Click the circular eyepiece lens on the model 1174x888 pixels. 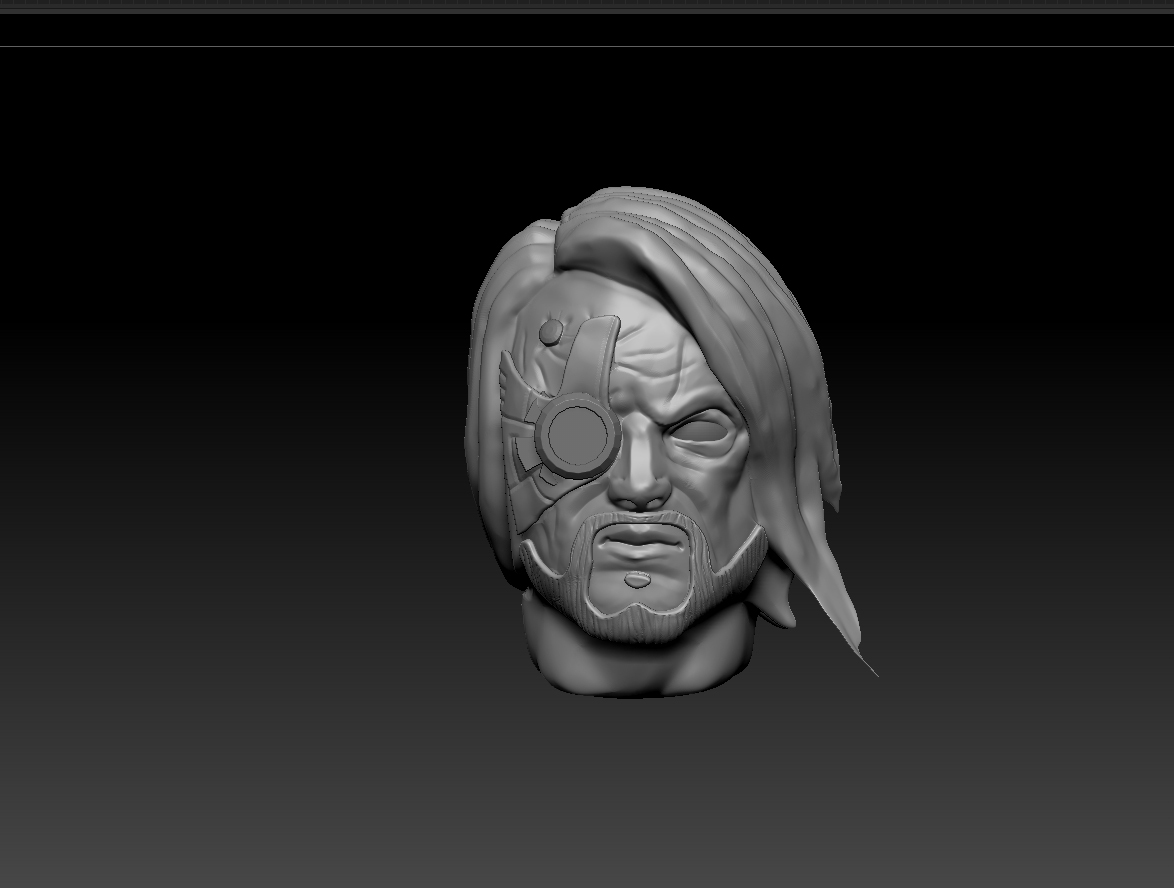577,436
